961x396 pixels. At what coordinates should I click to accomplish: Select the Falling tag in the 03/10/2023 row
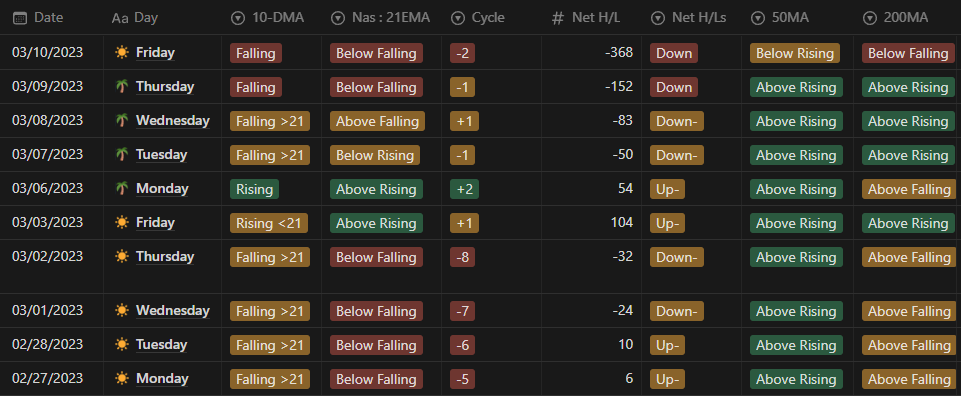pyautogui.click(x=256, y=53)
